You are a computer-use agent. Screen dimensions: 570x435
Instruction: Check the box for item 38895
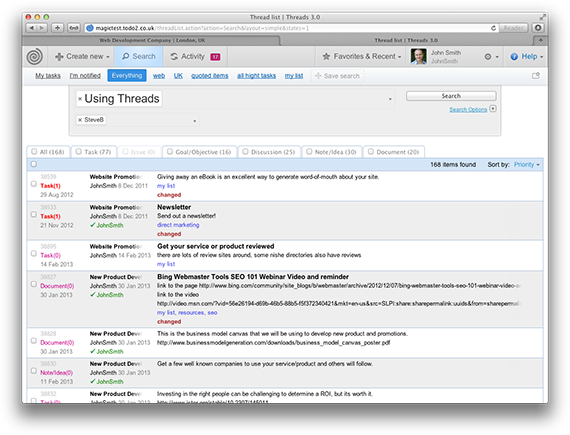click(x=34, y=253)
